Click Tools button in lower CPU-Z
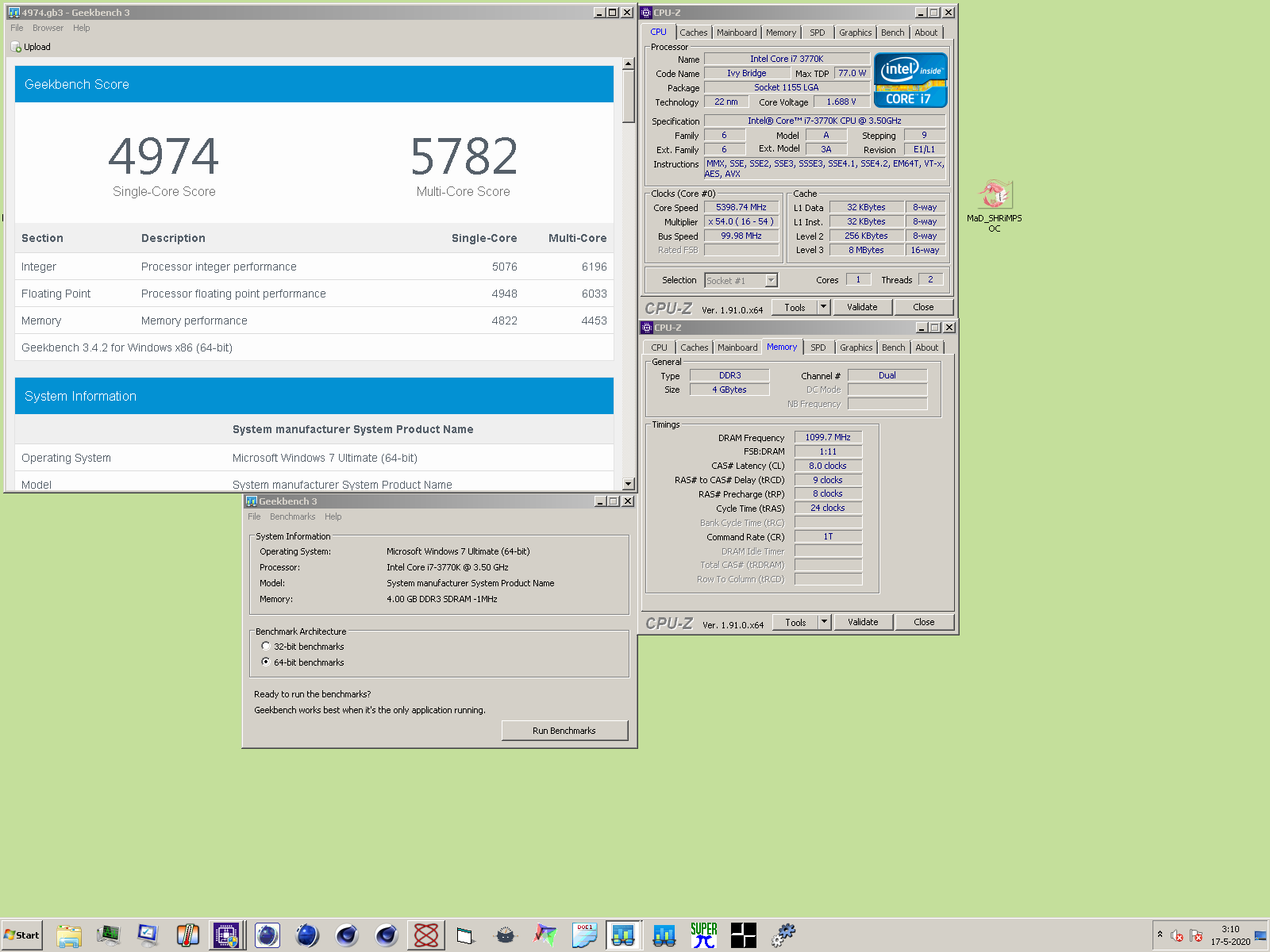1270x952 pixels. 796,622
